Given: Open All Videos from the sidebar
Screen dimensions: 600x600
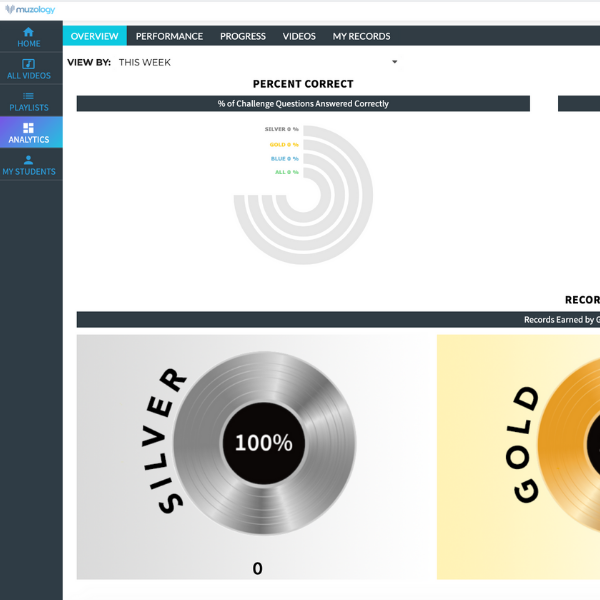Looking at the screenshot, I should coord(29,69).
